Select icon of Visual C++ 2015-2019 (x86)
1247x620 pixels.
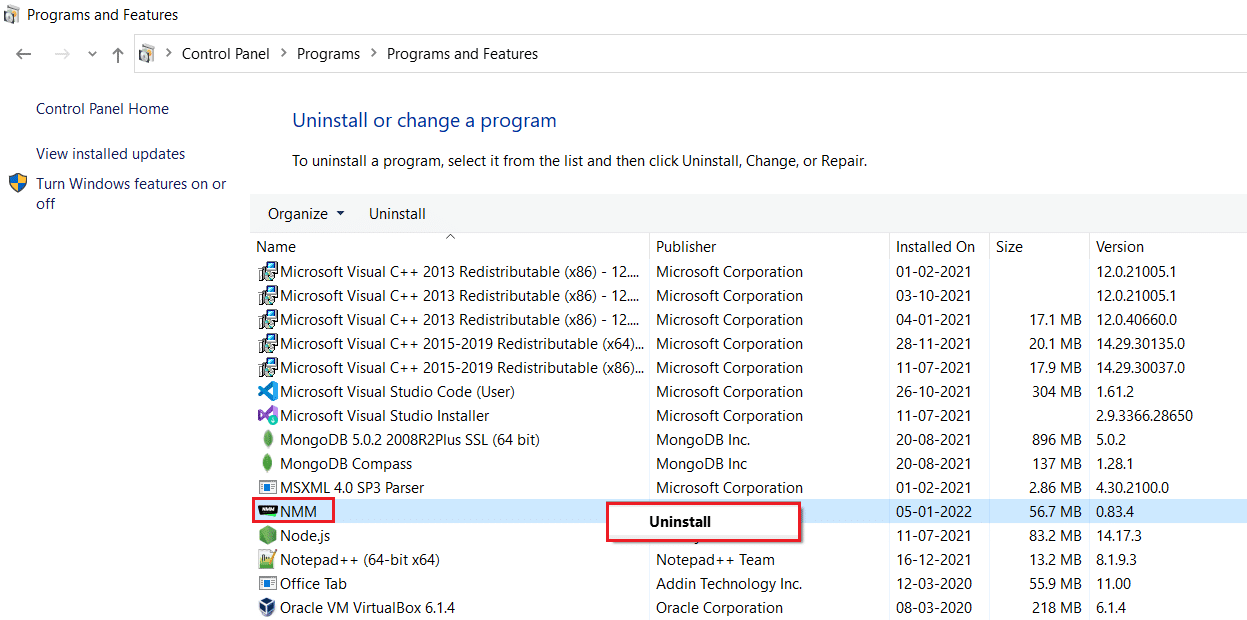(x=267, y=367)
